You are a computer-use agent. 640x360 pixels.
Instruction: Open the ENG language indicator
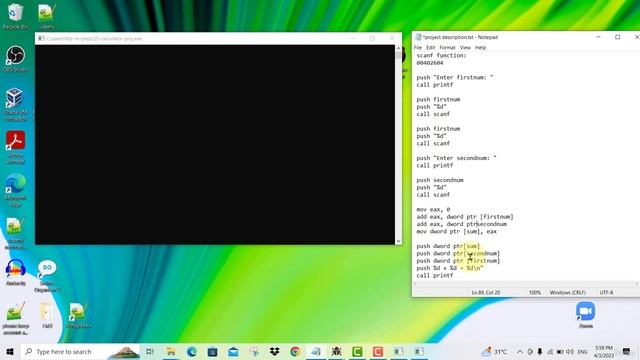point(582,351)
